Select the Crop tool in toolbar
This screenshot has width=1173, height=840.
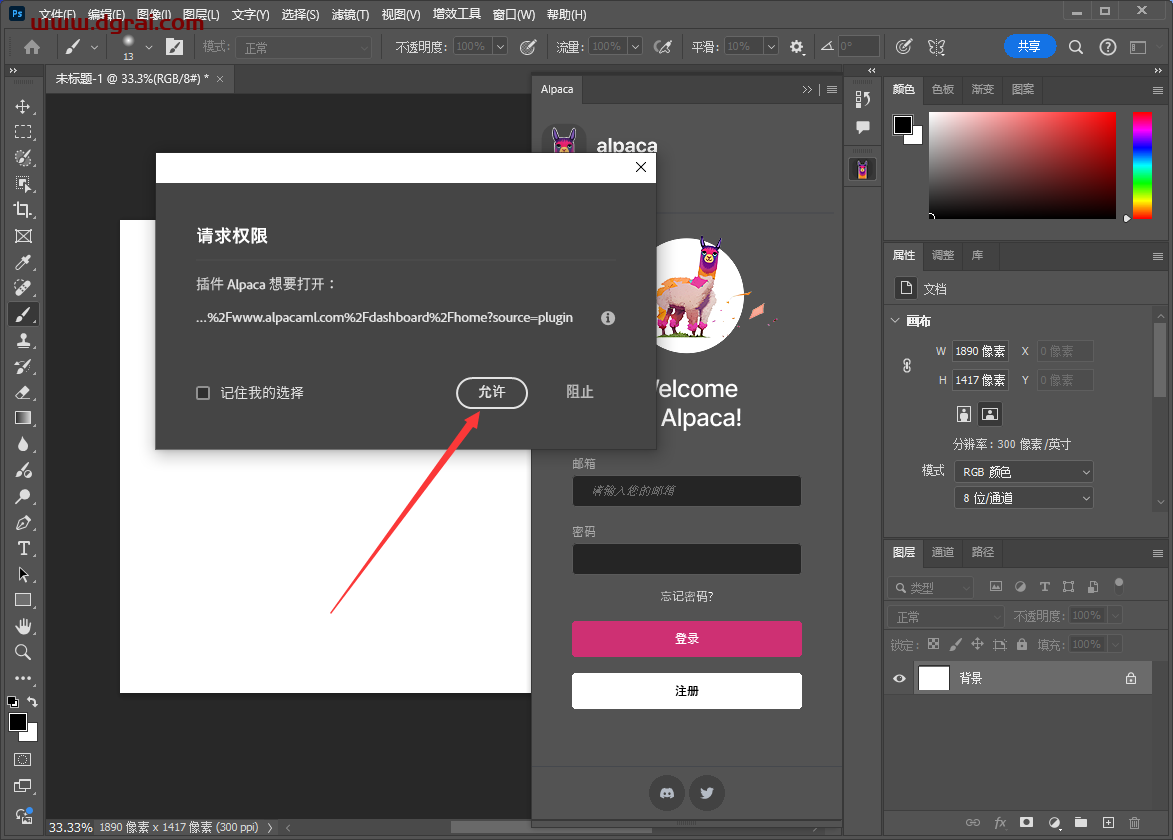coord(22,210)
